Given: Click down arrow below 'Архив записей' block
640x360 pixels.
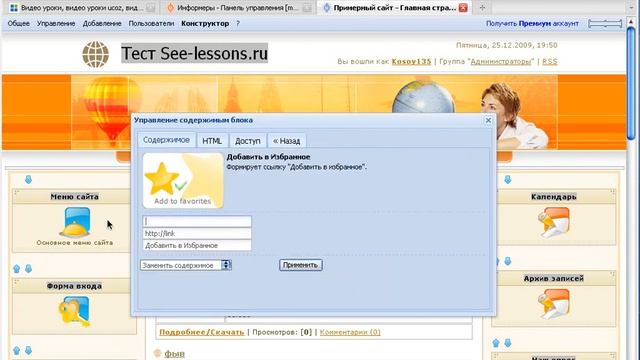Looking at the screenshot, I should [x=508, y=343].
